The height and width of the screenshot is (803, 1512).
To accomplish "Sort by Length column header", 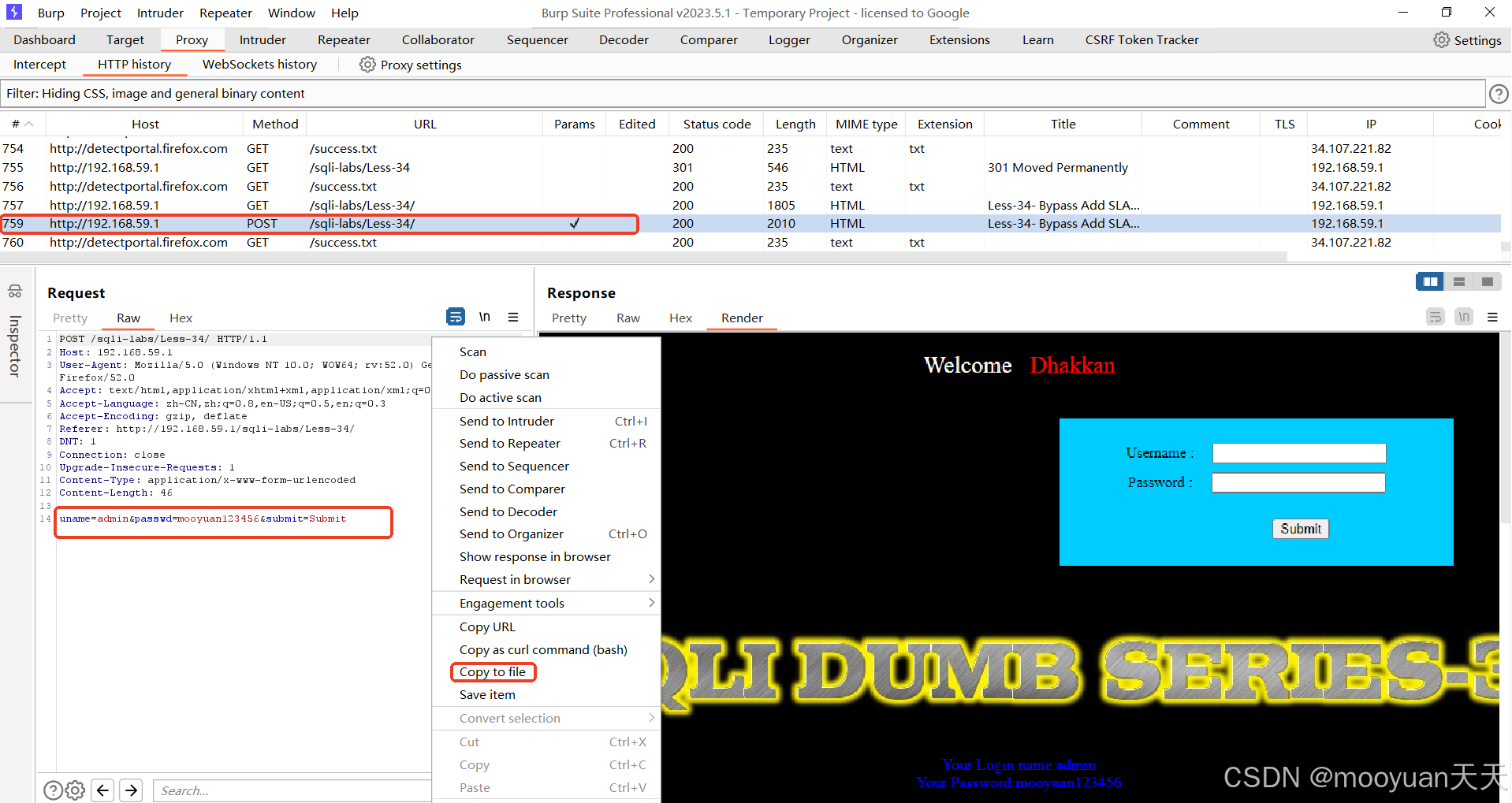I will click(795, 124).
